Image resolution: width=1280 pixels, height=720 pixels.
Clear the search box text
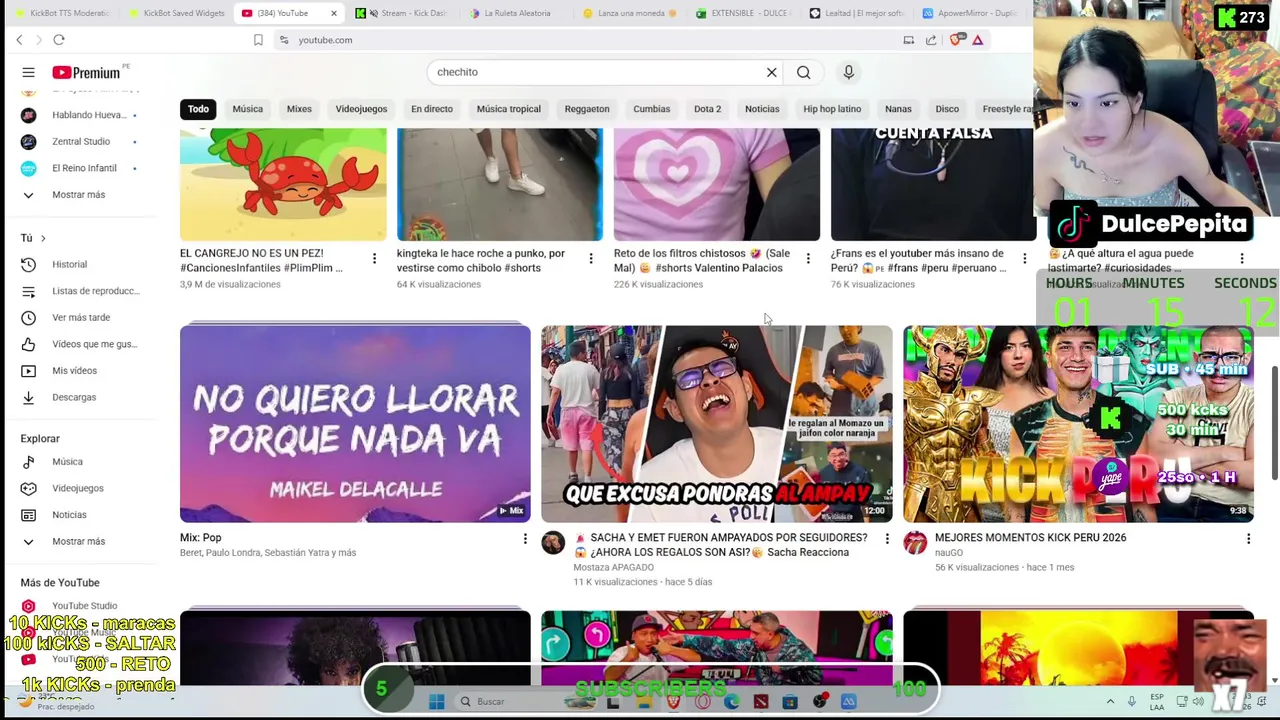pyautogui.click(x=771, y=72)
